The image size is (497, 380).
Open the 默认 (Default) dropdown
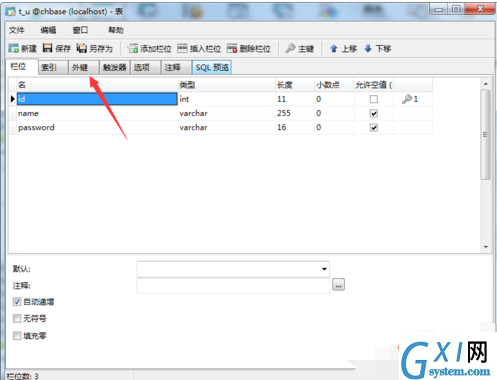(324, 269)
